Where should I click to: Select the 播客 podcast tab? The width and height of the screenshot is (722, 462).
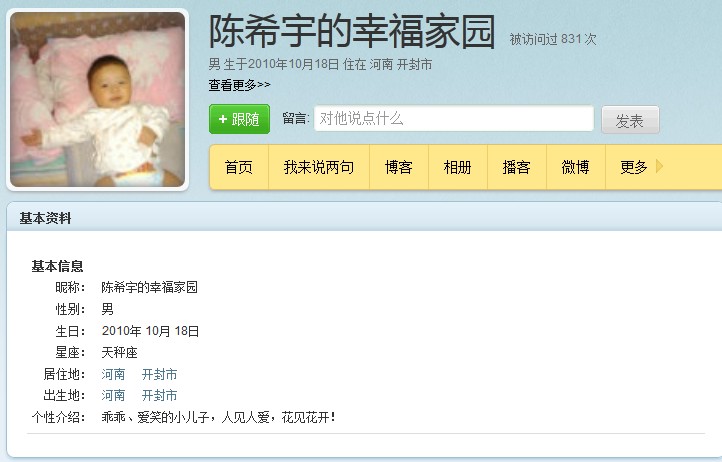[x=517, y=167]
